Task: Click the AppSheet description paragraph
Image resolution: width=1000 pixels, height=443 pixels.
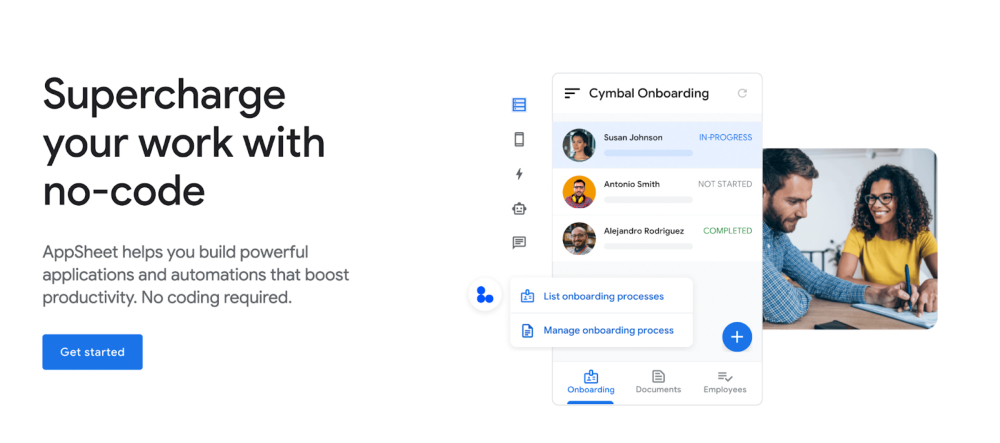Action: (x=196, y=275)
